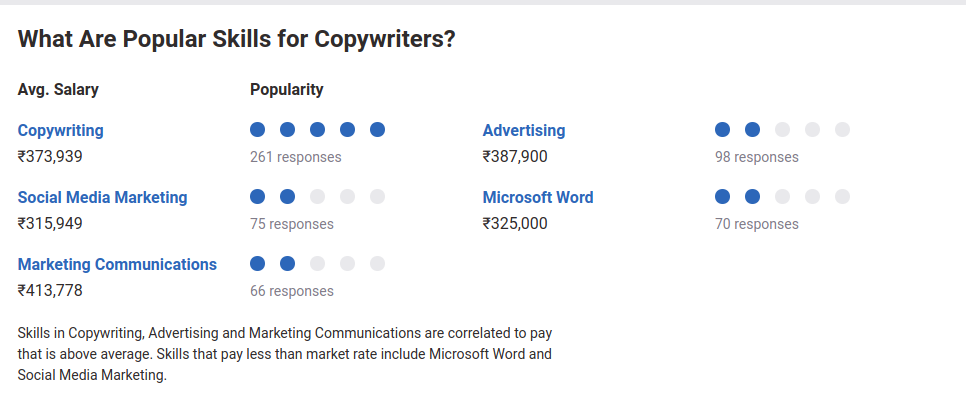Click the last grey dot for Marketing Communications
Image resolution: width=966 pixels, height=405 pixels.
tap(378, 264)
